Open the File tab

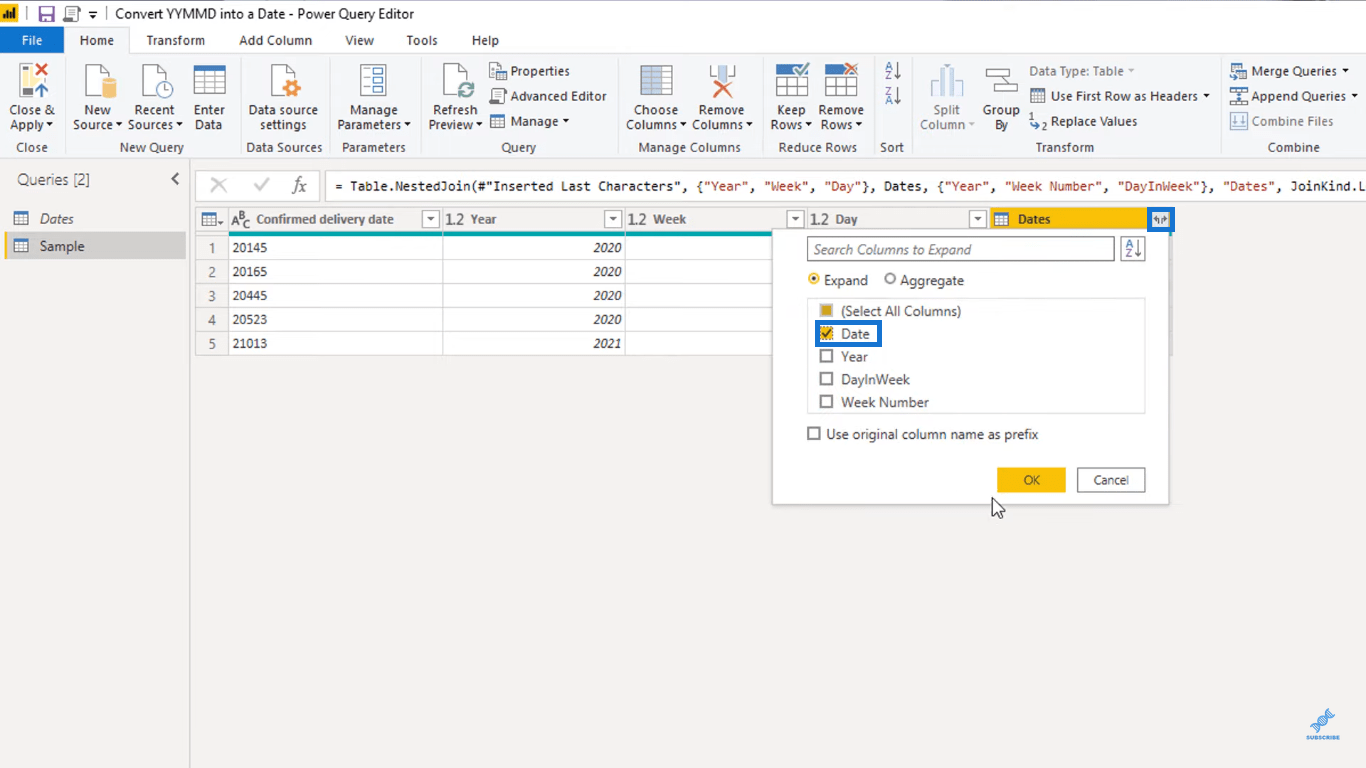(32, 40)
